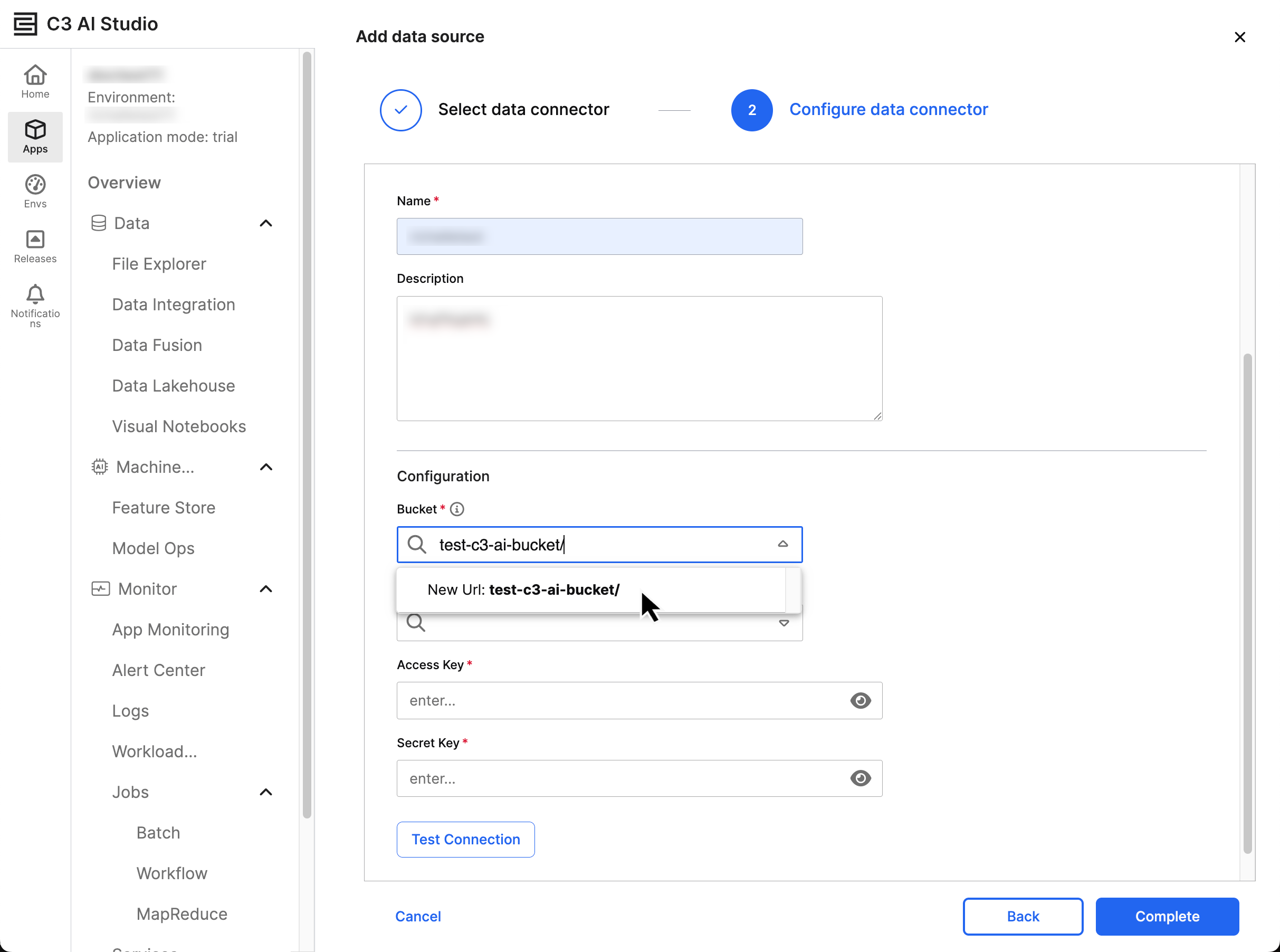Click the completed step one checkmark circle

click(401, 109)
